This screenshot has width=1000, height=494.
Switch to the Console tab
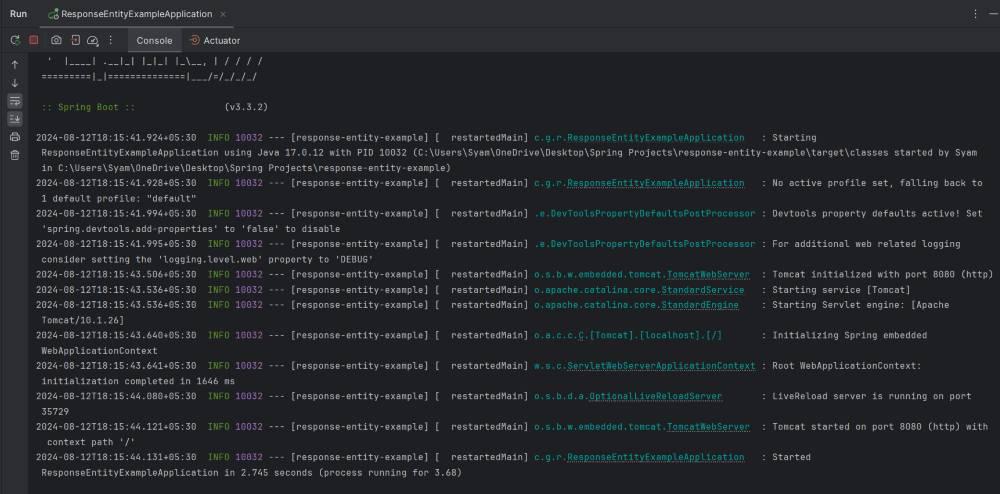154,40
